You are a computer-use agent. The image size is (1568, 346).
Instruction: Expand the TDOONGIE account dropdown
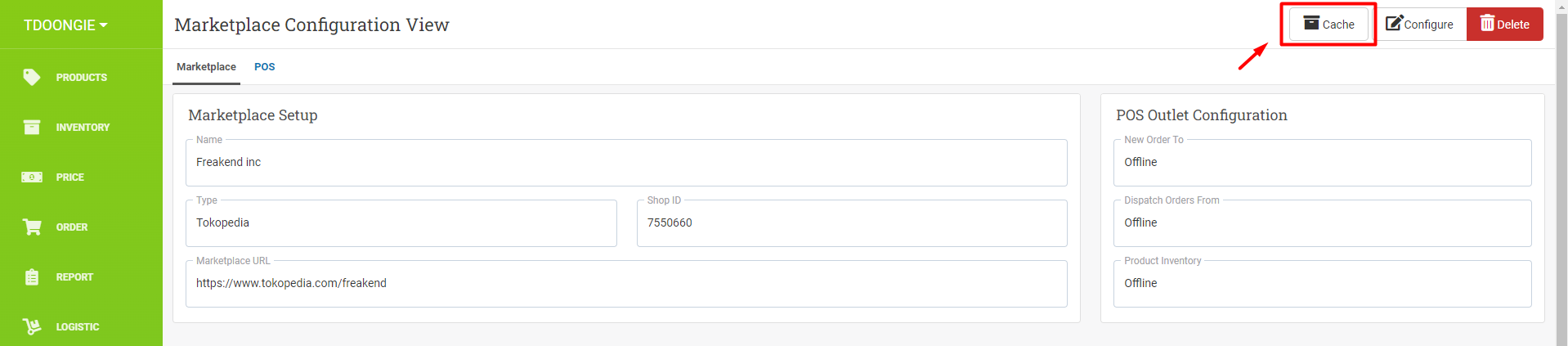65,25
